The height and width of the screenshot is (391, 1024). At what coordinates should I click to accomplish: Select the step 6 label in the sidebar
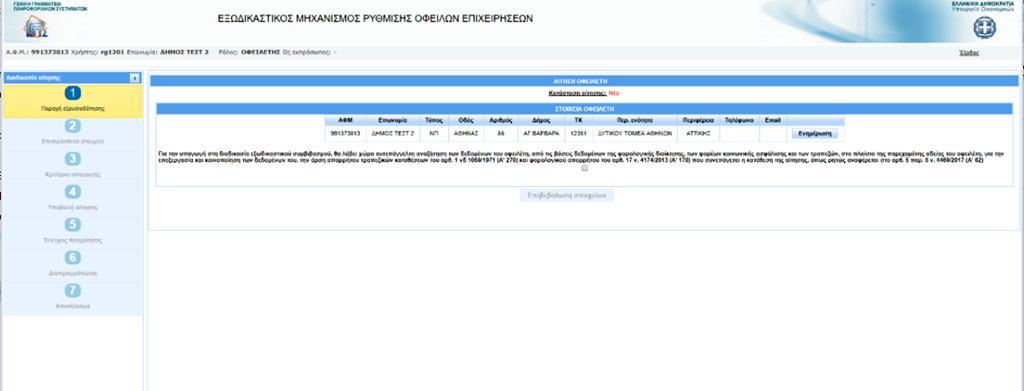[72, 274]
